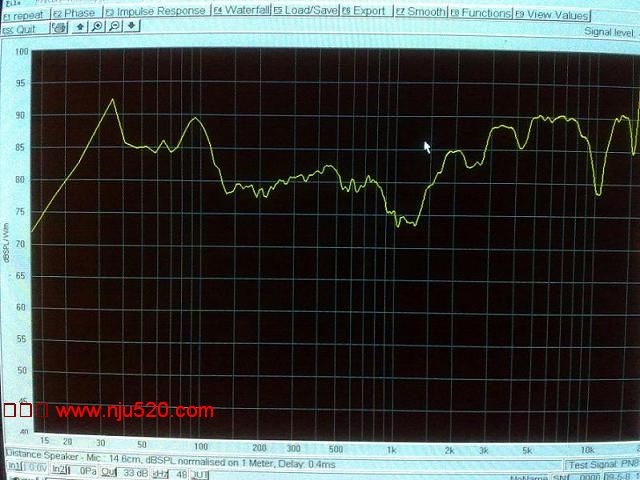Click the Signal level label
Image resolution: width=640 pixels, height=480 pixels.
coord(609,32)
